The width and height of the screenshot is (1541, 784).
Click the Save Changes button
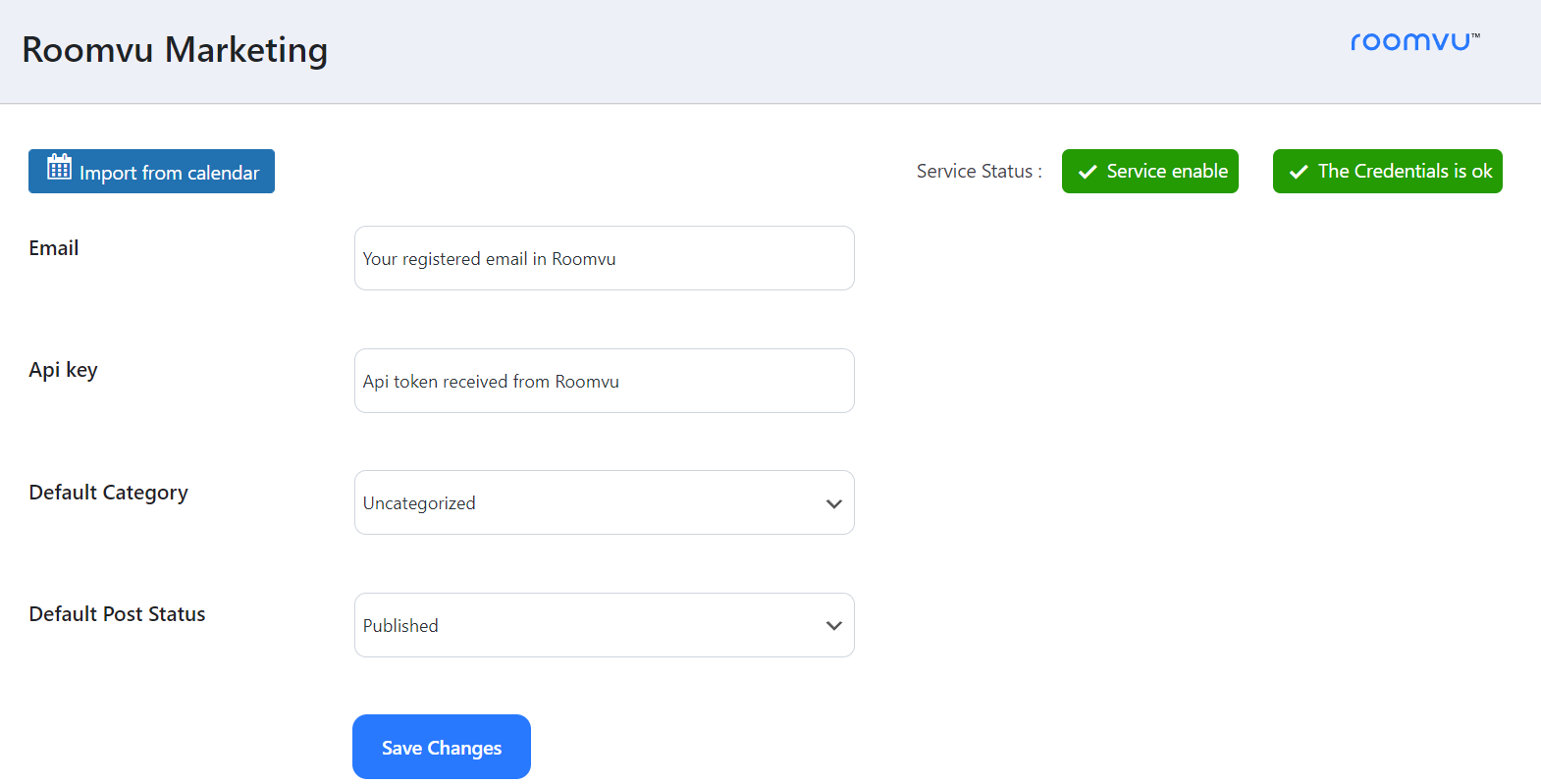(442, 747)
